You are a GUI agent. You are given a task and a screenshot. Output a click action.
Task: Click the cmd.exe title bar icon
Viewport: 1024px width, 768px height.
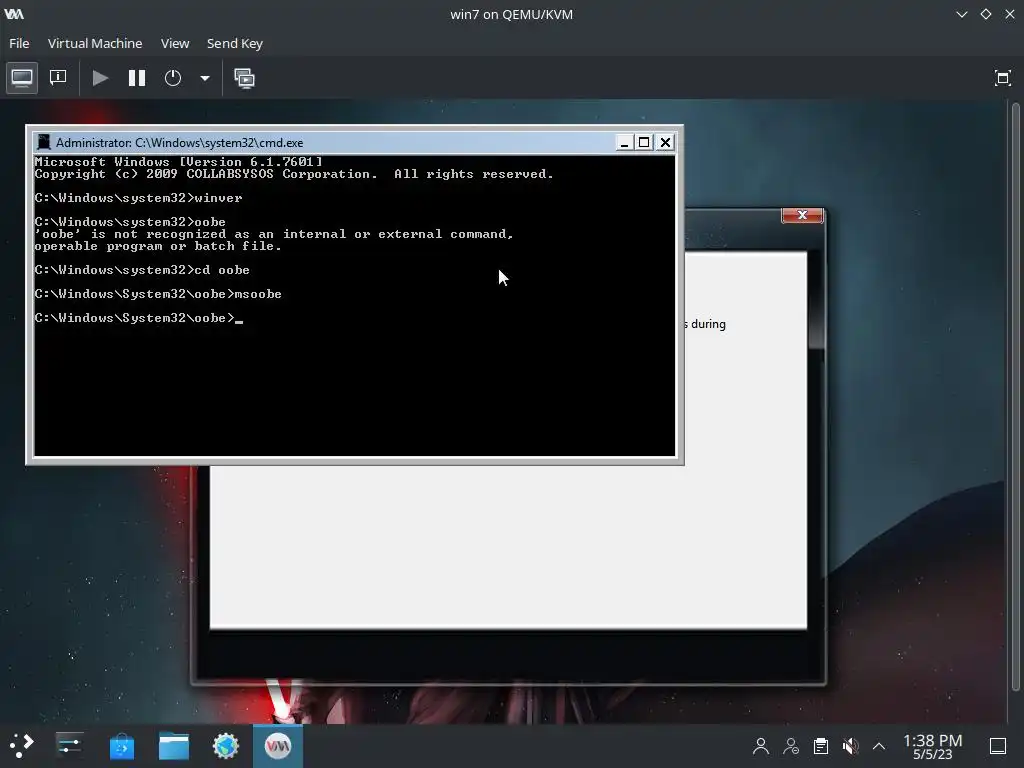[x=44, y=142]
